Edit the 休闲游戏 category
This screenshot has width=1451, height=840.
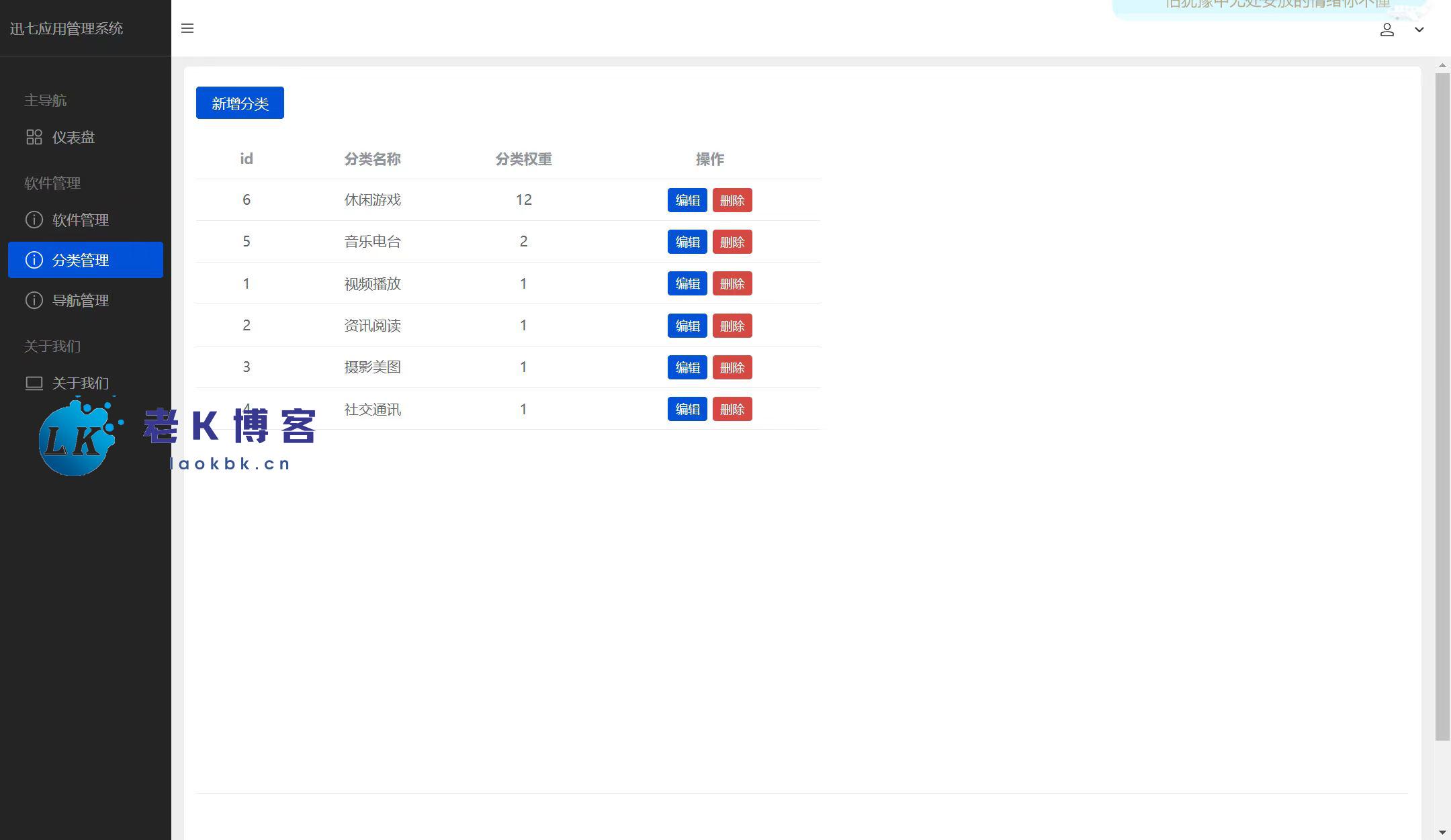[x=687, y=200]
